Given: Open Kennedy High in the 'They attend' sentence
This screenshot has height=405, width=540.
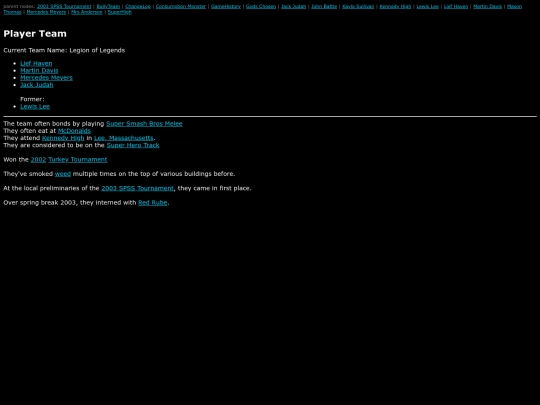Looking at the screenshot, I should 63,138.
